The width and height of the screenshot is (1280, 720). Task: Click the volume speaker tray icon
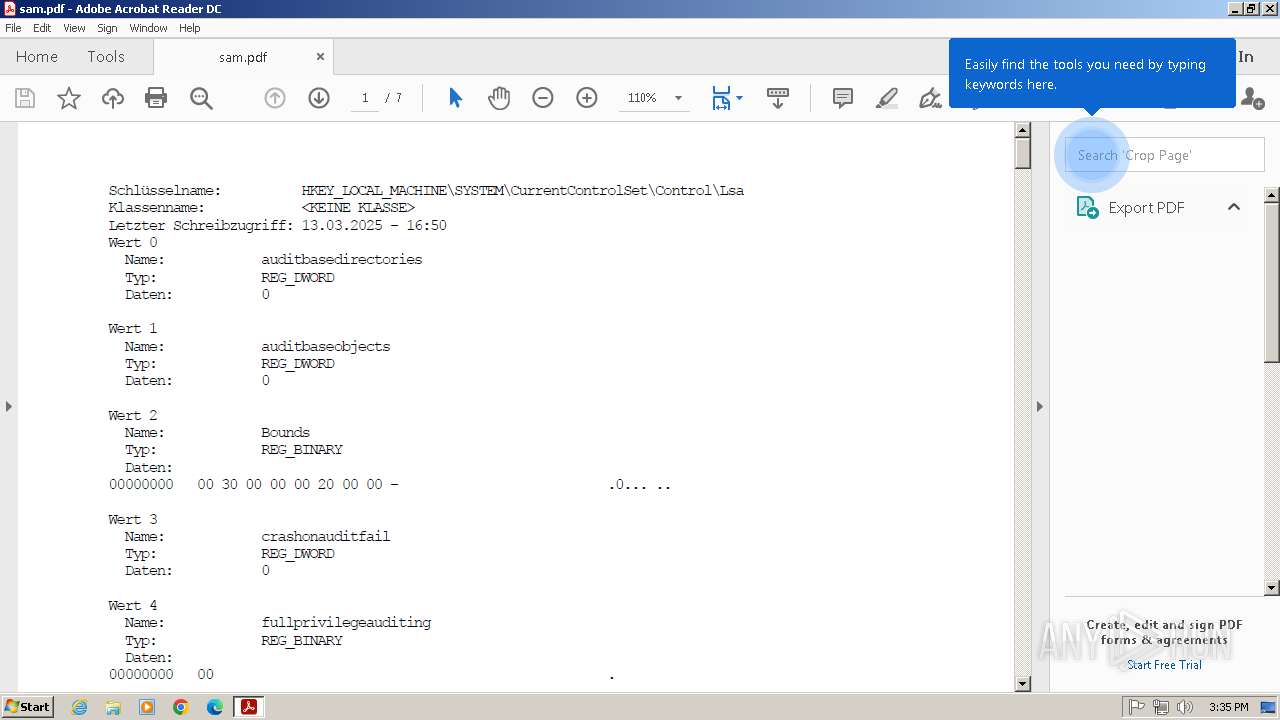(x=1185, y=707)
